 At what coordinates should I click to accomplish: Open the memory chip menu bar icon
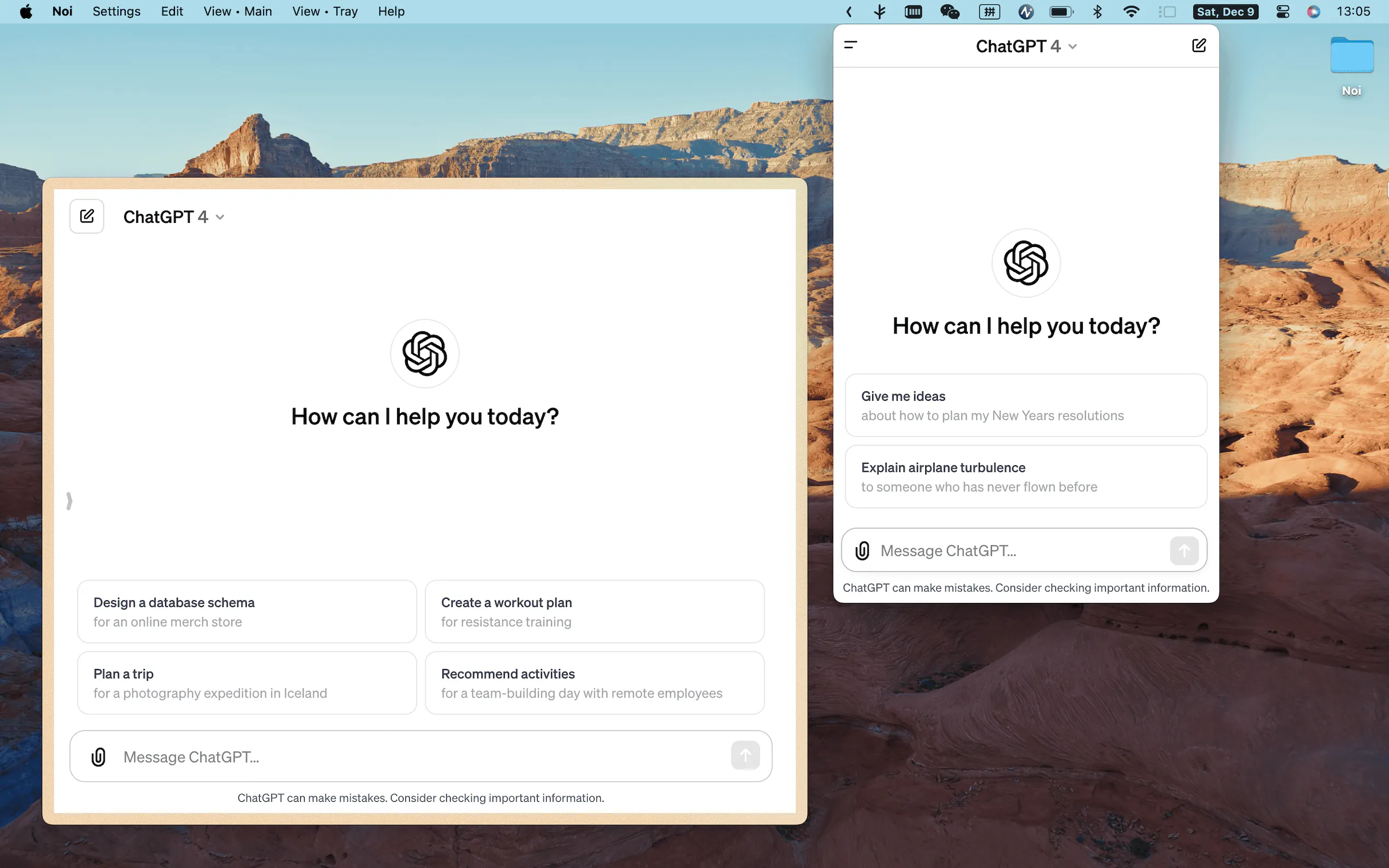click(913, 11)
